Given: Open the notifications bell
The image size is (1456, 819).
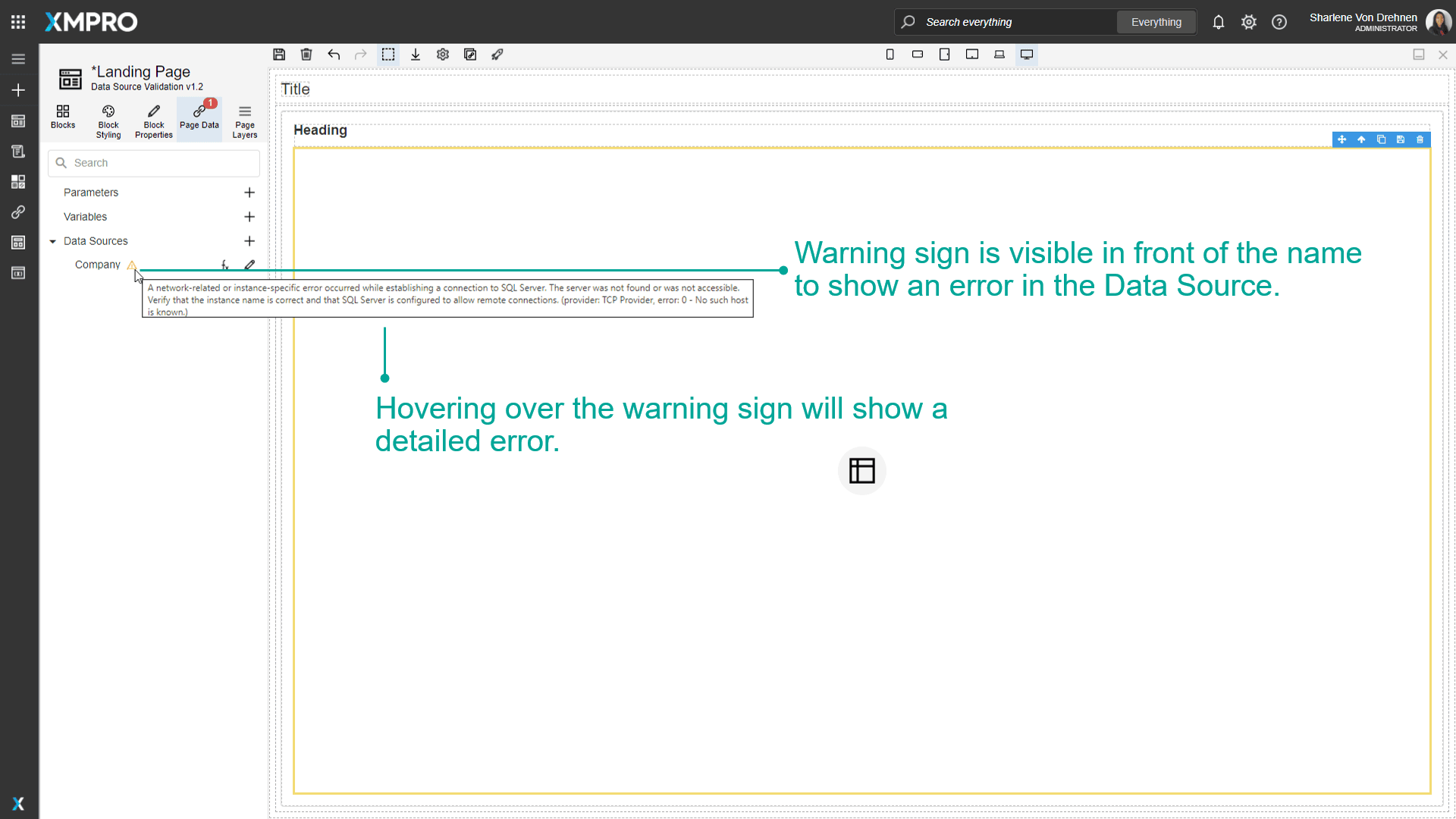Looking at the screenshot, I should point(1219,22).
